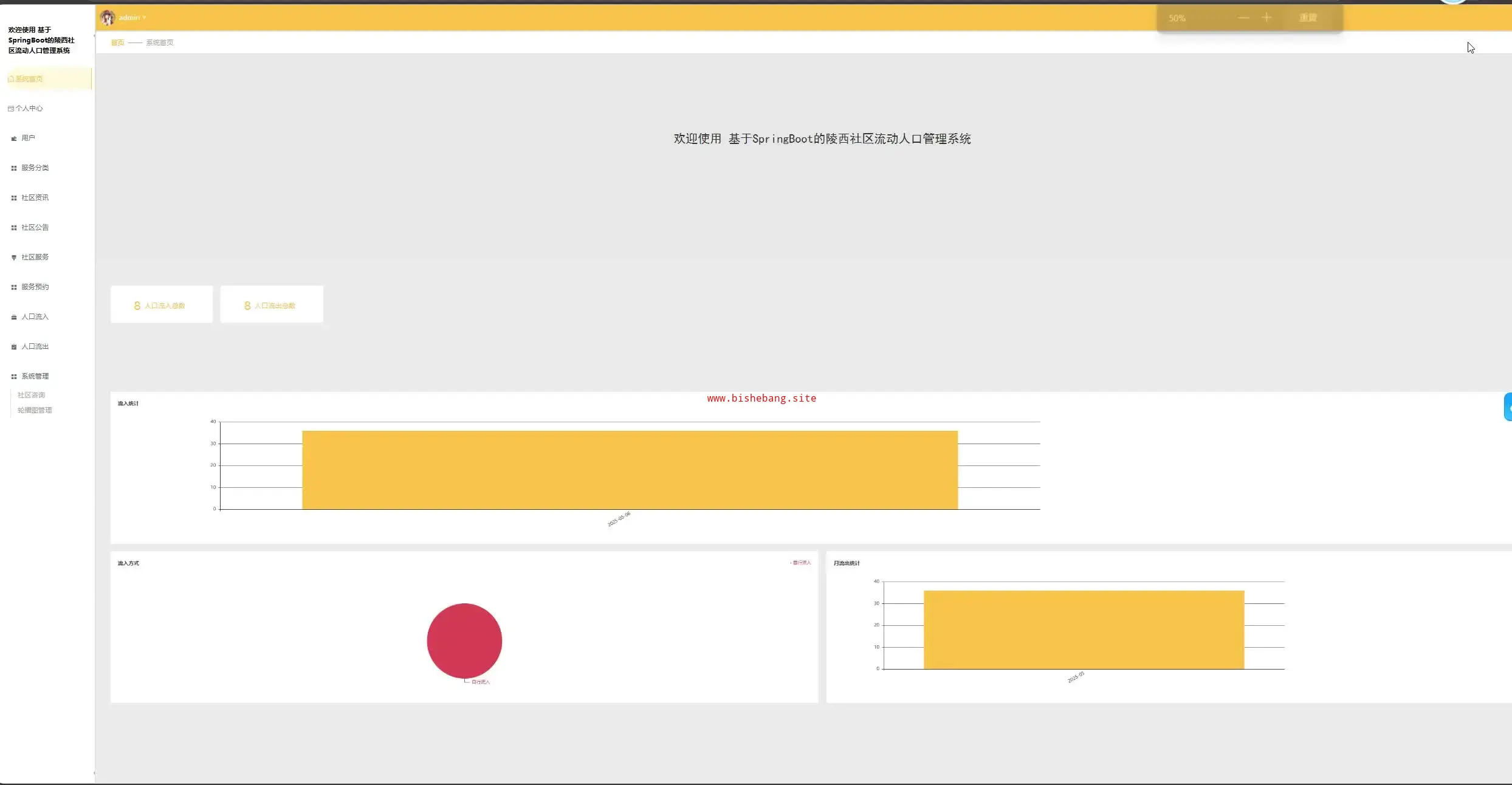Toggle the 自行流入 pie chart legend
This screenshot has width=1512, height=785.
pyautogui.click(x=801, y=563)
